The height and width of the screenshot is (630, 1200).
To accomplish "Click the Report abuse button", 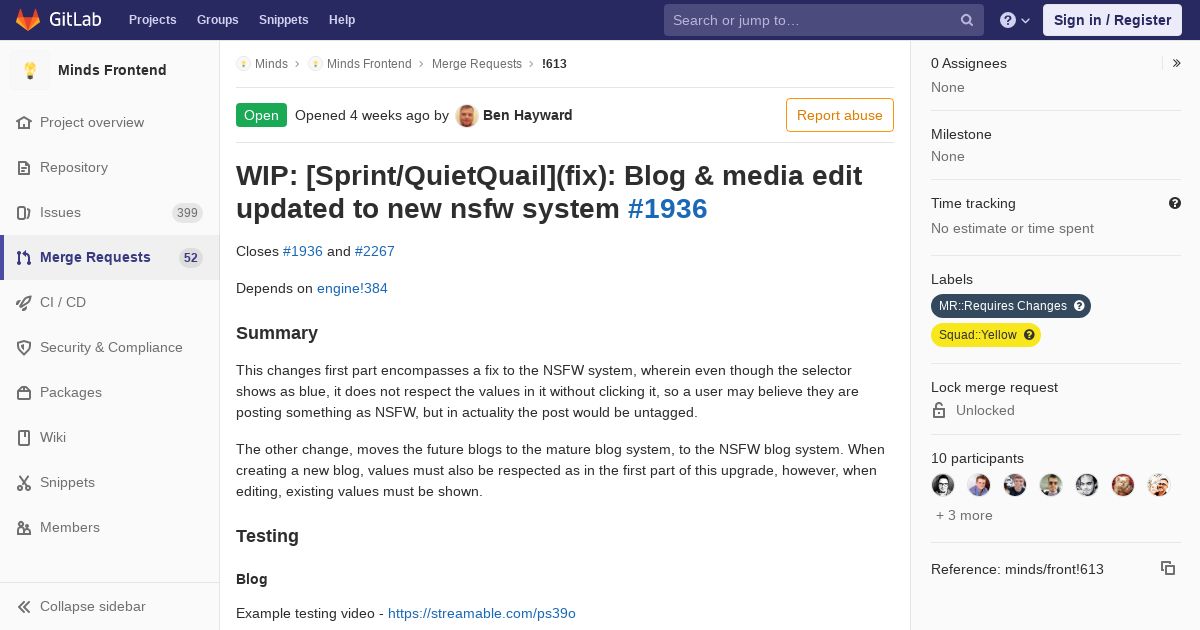I will (840, 115).
